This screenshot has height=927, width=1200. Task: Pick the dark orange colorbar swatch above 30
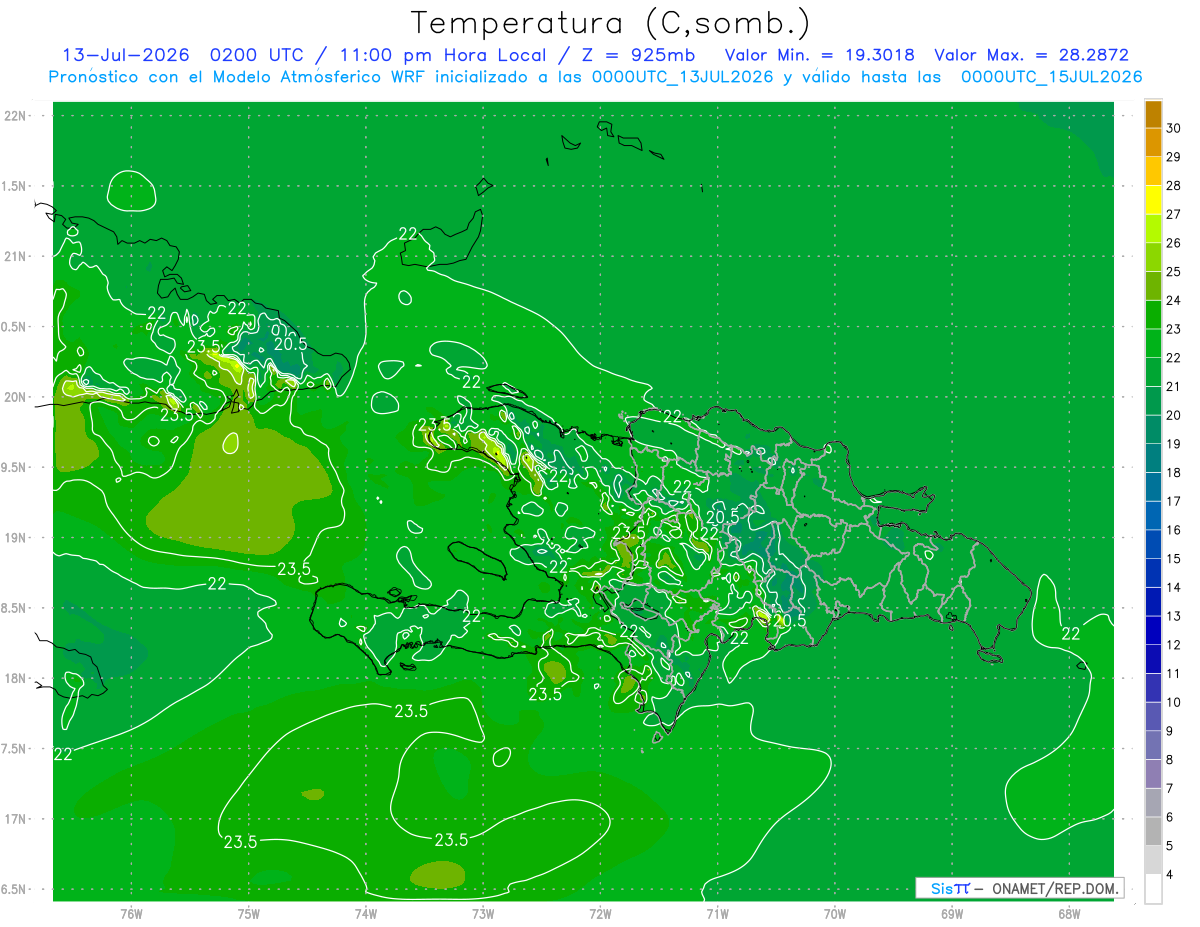click(x=1153, y=114)
